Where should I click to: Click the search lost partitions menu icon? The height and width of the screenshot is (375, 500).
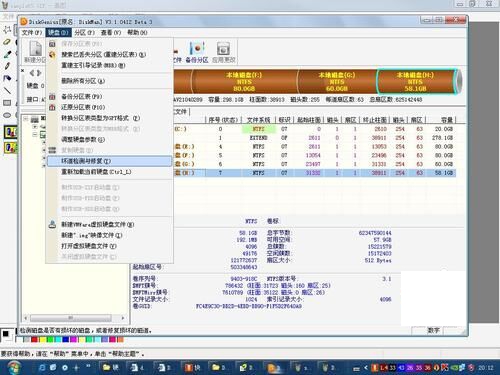point(52,55)
